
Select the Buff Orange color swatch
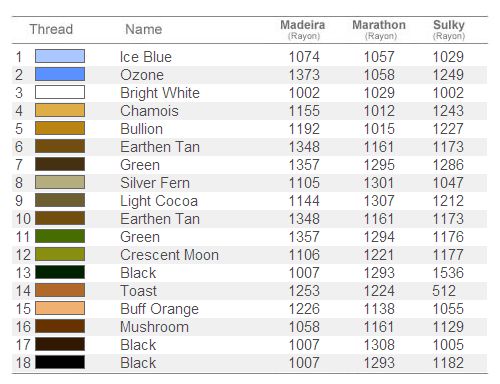click(60, 308)
